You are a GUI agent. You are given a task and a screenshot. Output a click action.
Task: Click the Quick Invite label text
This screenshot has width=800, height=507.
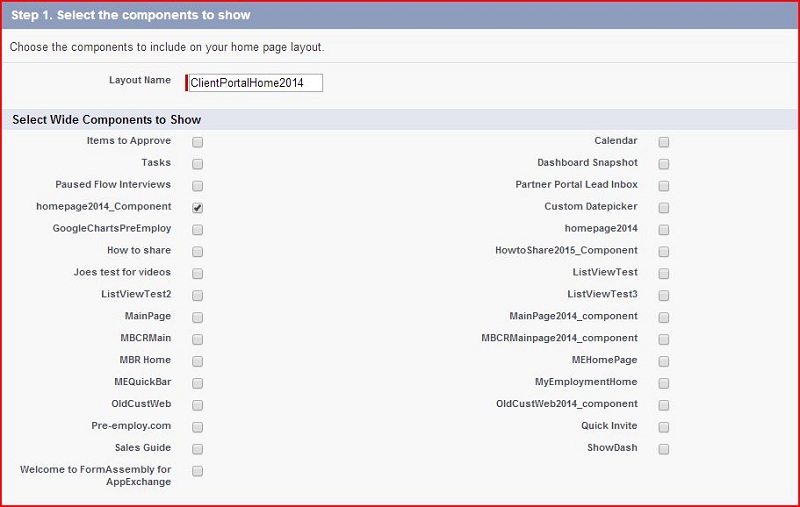pos(609,426)
